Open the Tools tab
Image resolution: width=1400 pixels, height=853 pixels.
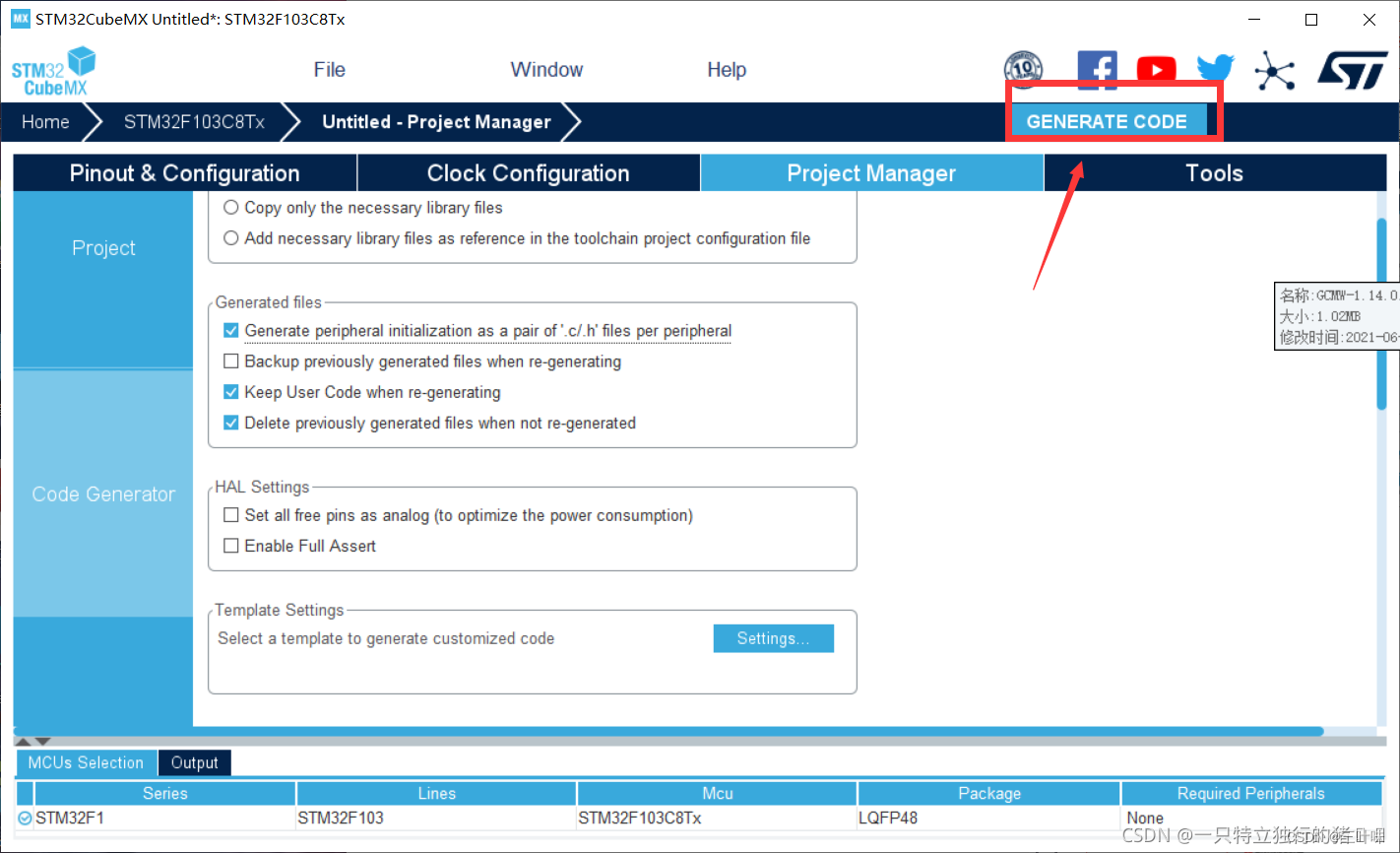point(1215,173)
